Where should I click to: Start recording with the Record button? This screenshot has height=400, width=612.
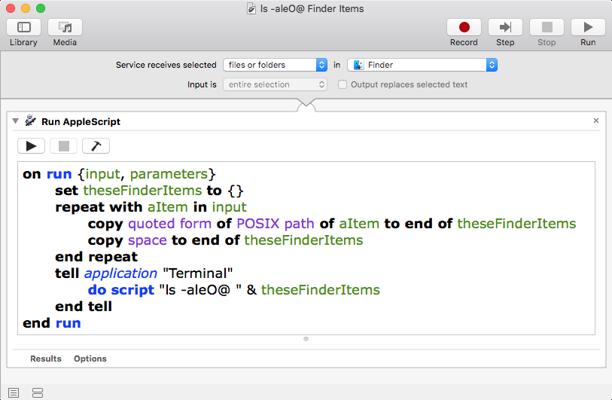[x=464, y=27]
